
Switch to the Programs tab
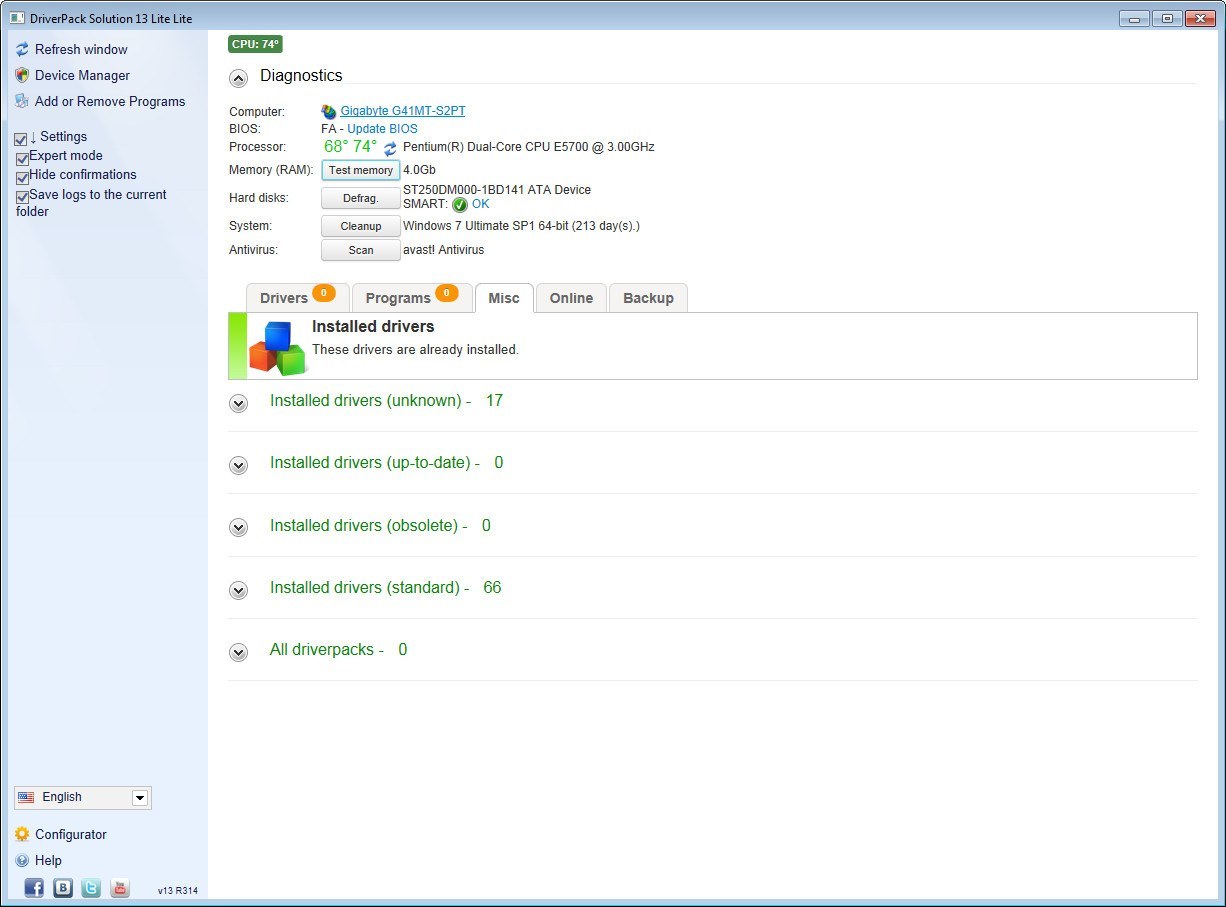click(x=411, y=298)
